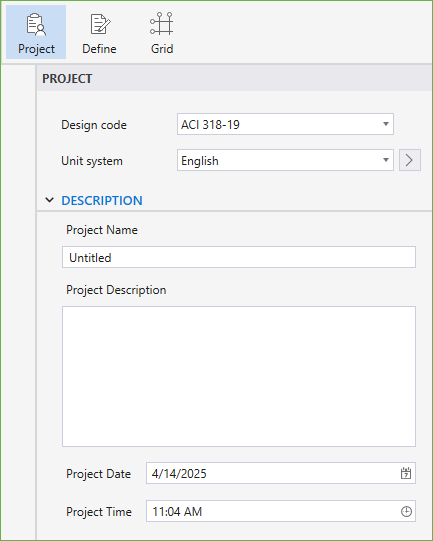Select the Grid lines icon
The width and height of the screenshot is (433, 541).
coord(161,24)
